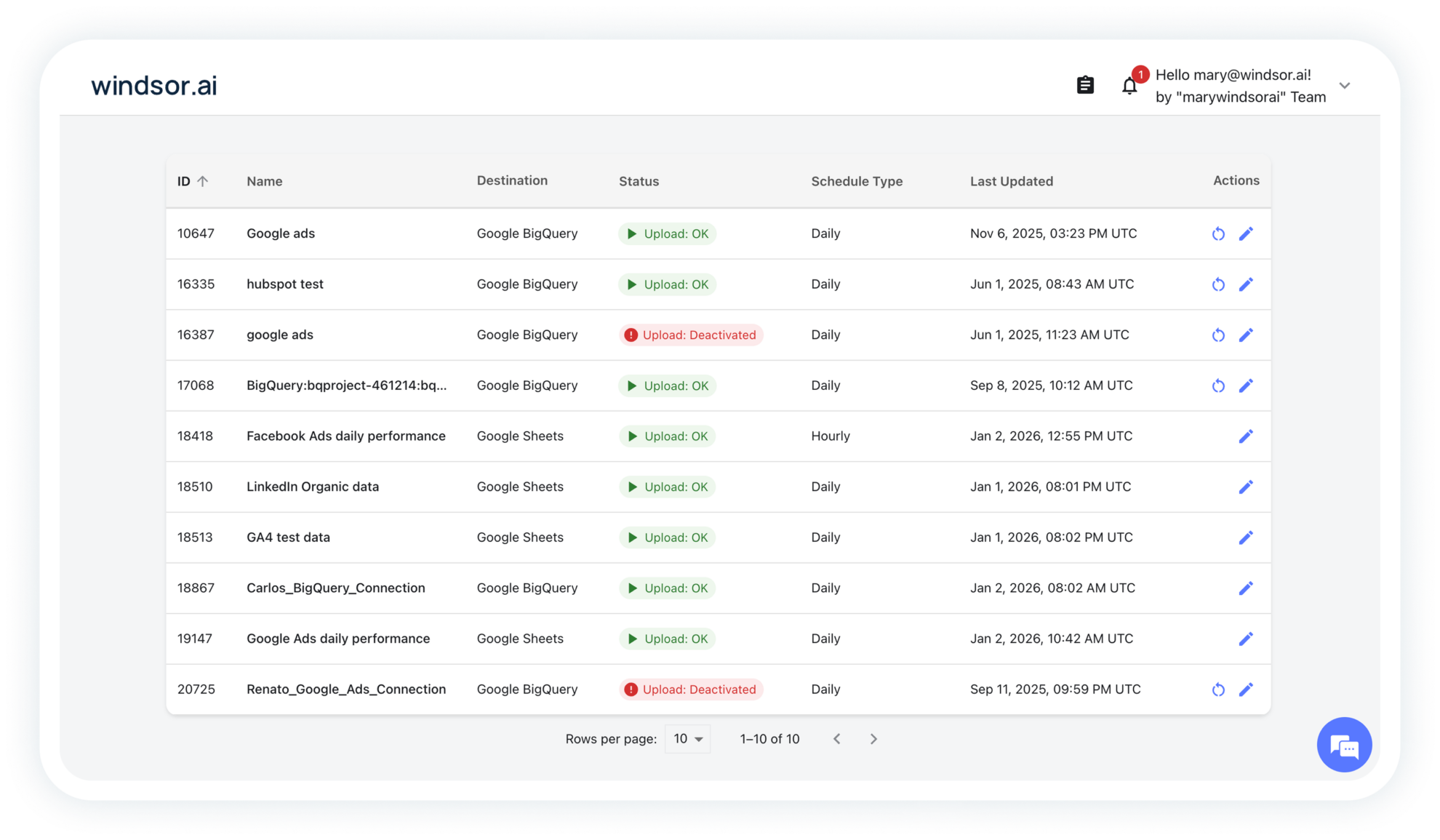Open the clipboard icon in the top bar

pos(1085,84)
